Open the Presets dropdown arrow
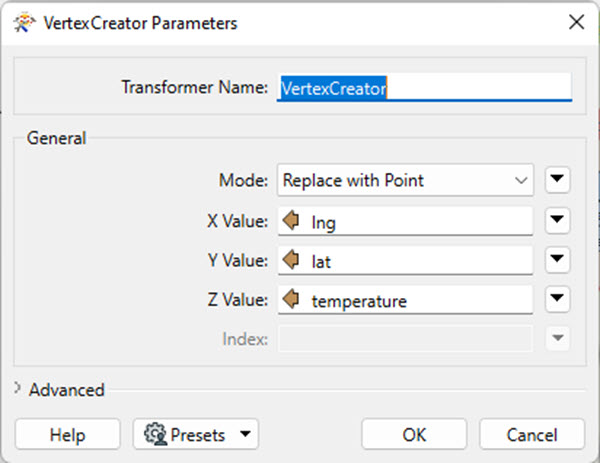Viewport: 600px width, 463px height. pyautogui.click(x=245, y=434)
